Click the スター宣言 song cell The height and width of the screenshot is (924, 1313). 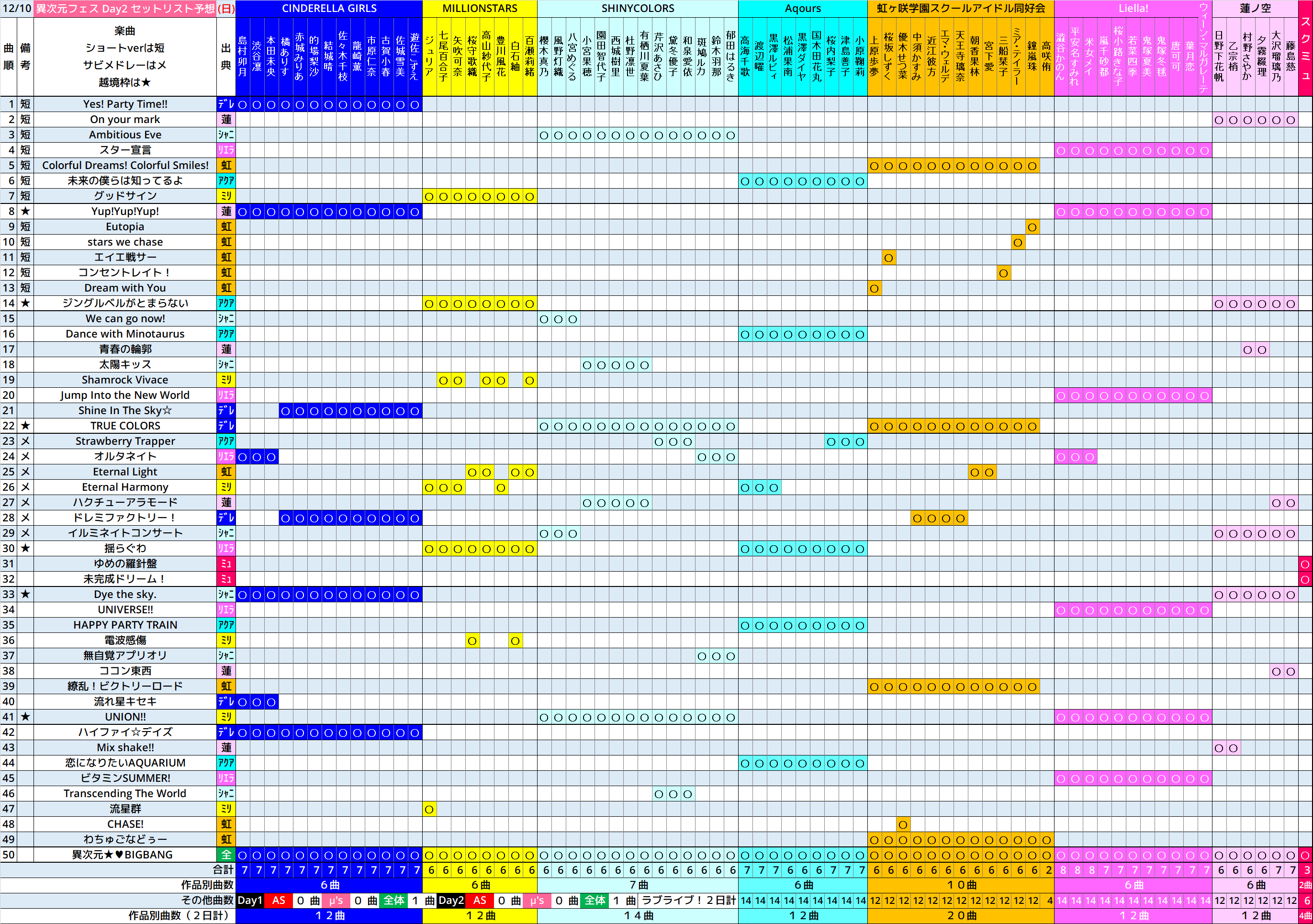click(125, 150)
